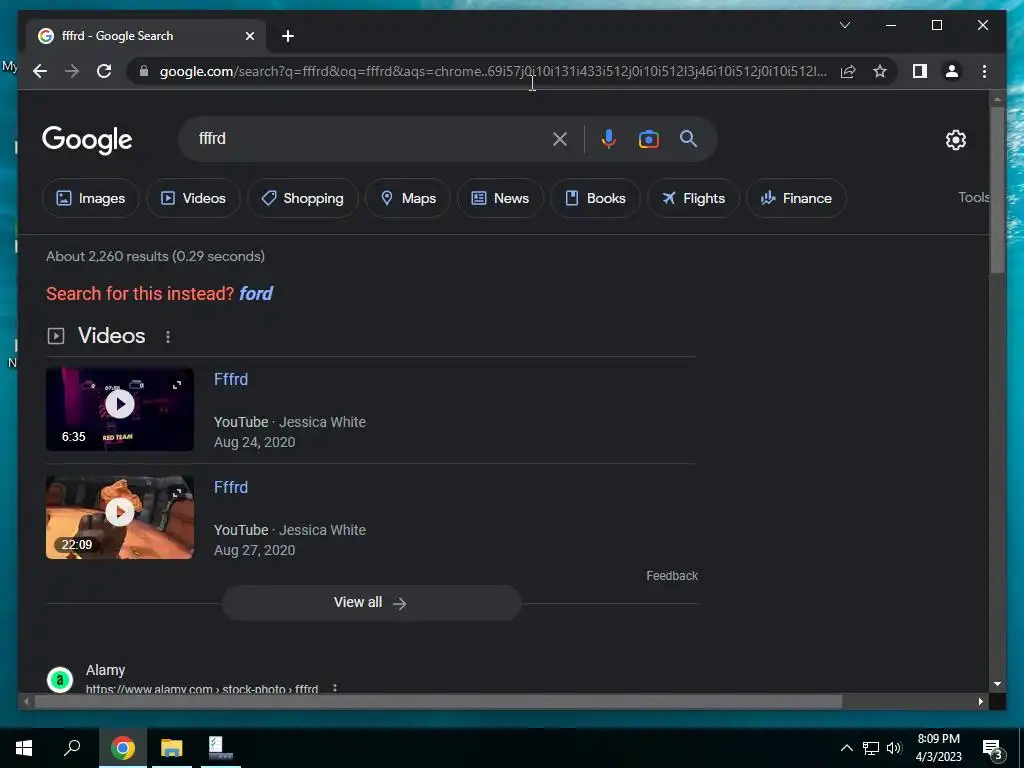The image size is (1024, 768).
Task: Open File Explorer from taskbar
Action: (172, 748)
